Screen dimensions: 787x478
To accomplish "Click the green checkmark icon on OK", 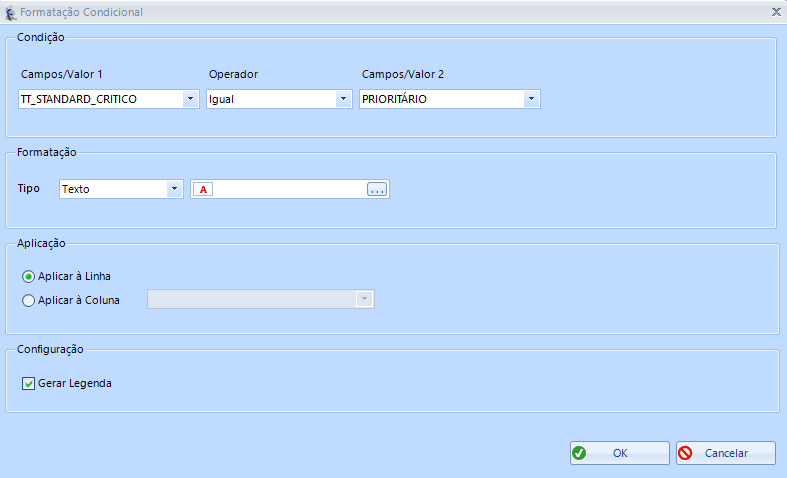I will [x=579, y=453].
